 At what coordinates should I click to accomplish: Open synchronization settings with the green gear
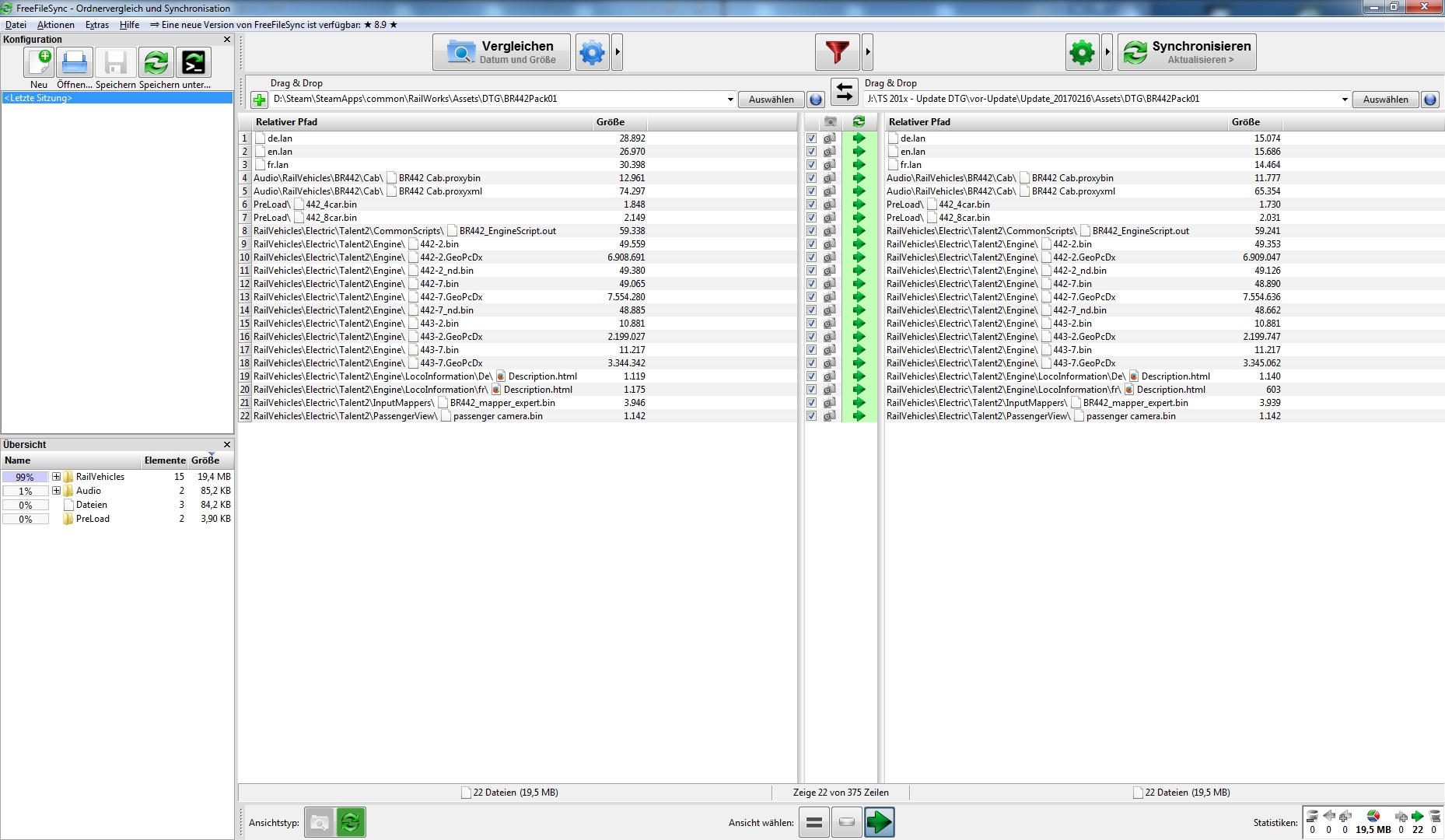pos(1082,52)
